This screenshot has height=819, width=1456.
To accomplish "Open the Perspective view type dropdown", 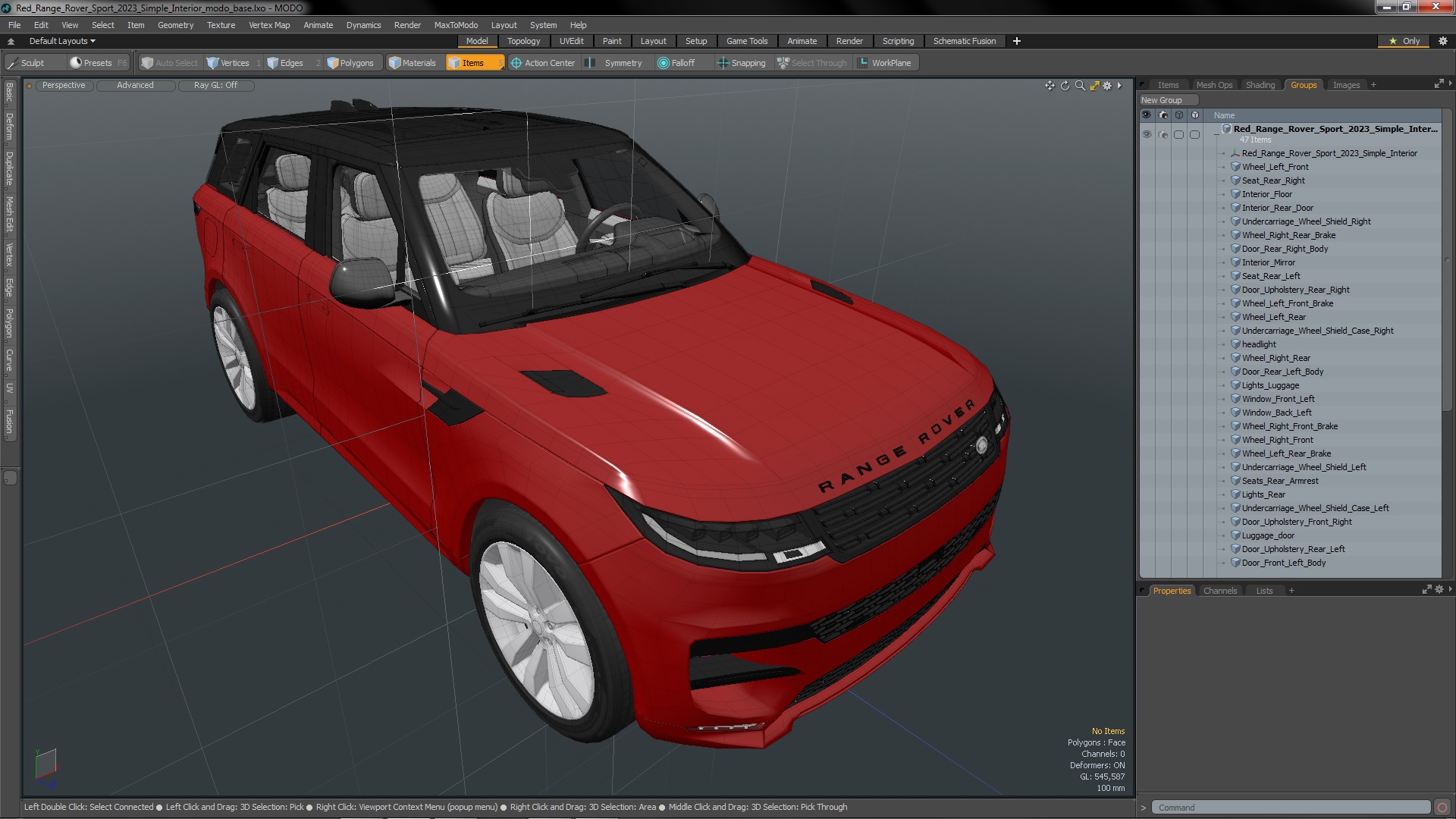I will point(64,85).
